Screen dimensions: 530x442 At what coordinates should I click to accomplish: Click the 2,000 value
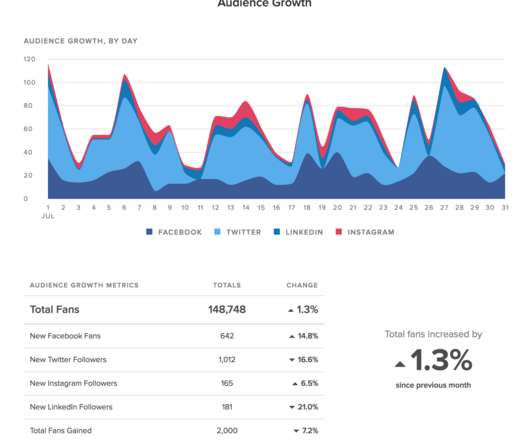(227, 431)
